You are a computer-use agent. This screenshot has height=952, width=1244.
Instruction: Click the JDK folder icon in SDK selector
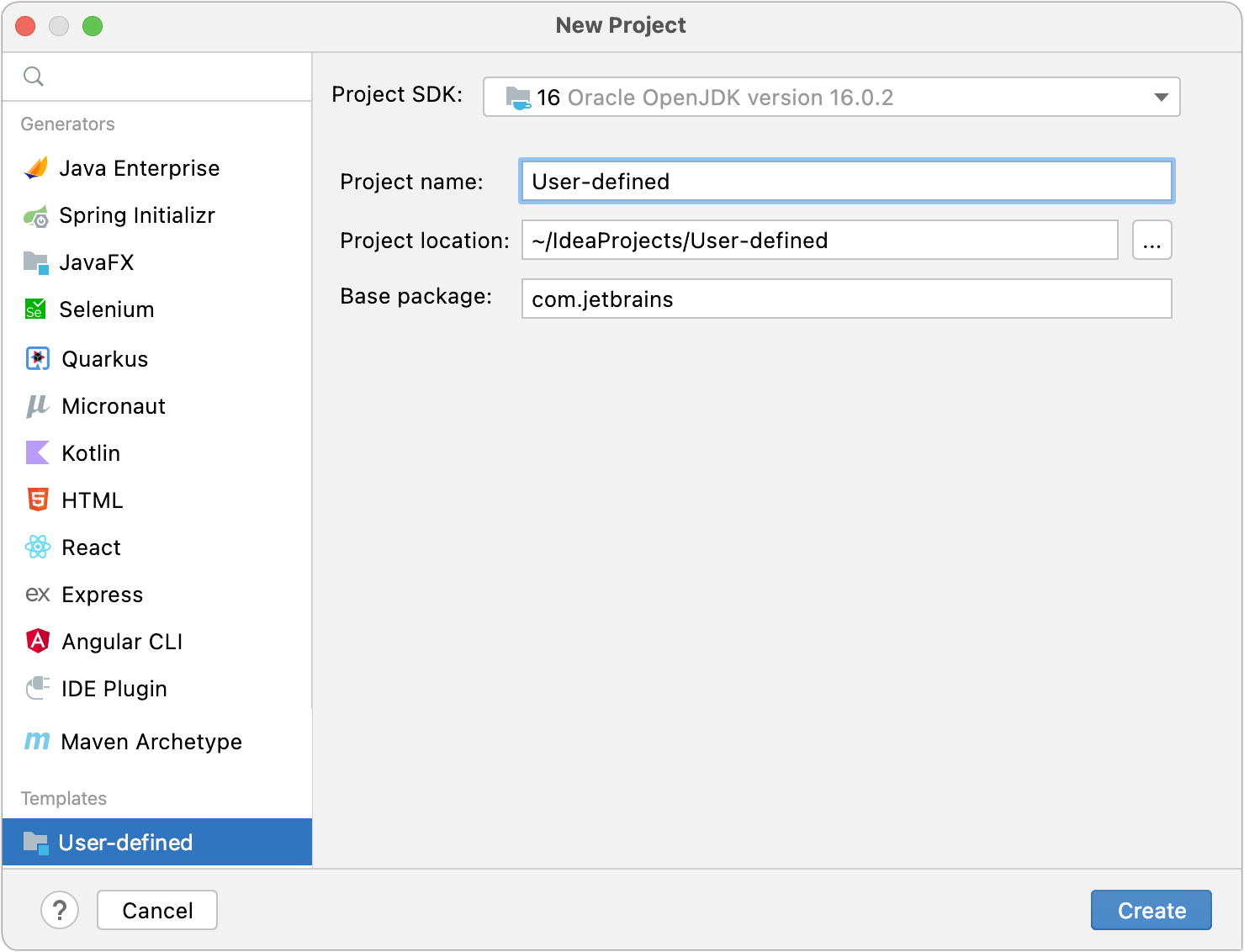(x=518, y=98)
